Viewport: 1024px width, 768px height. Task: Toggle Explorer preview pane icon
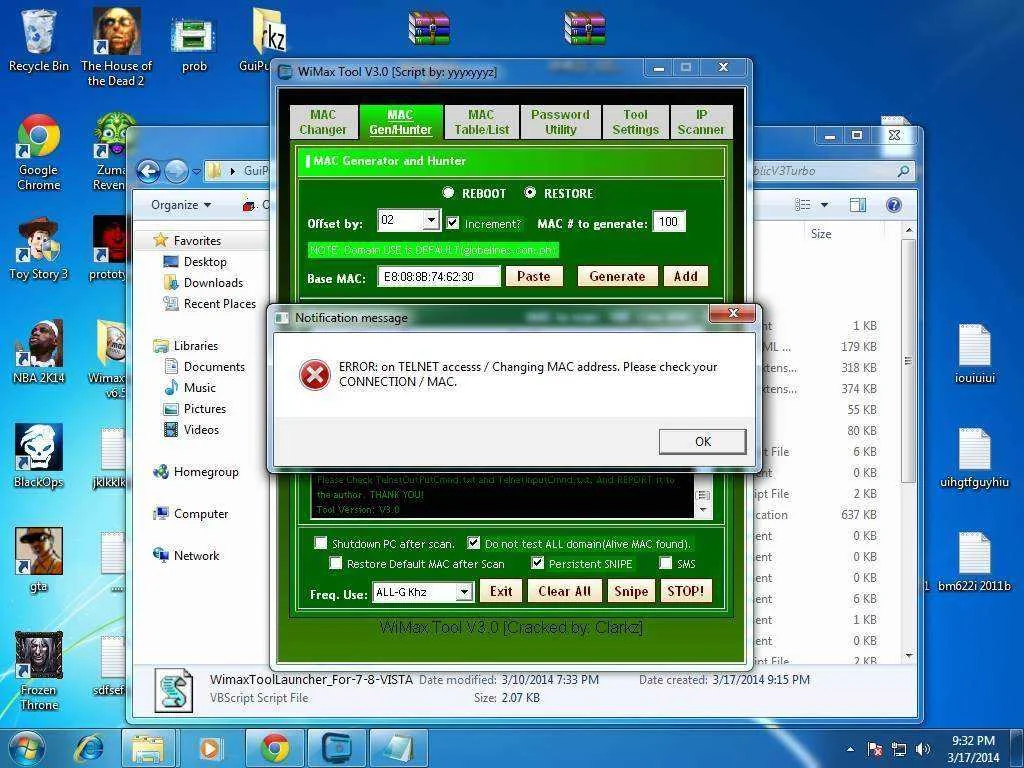(857, 205)
